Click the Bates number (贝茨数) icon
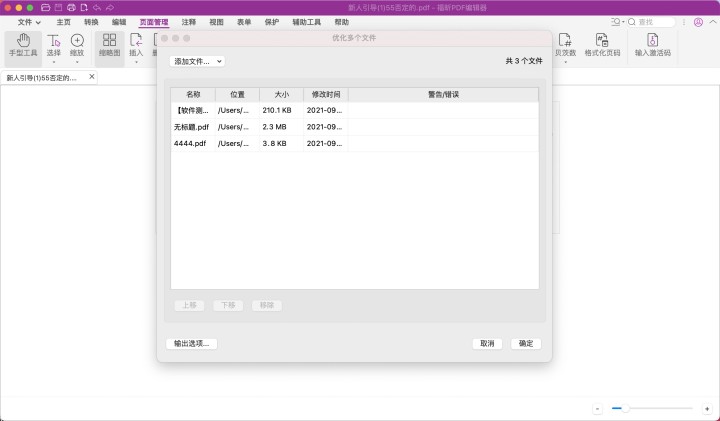 566,41
